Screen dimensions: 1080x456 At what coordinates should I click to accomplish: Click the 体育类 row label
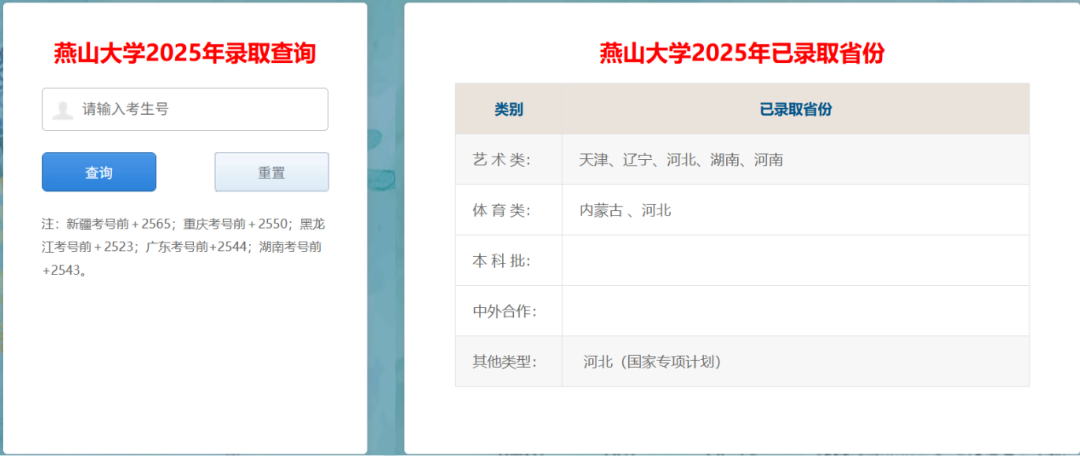pos(501,210)
